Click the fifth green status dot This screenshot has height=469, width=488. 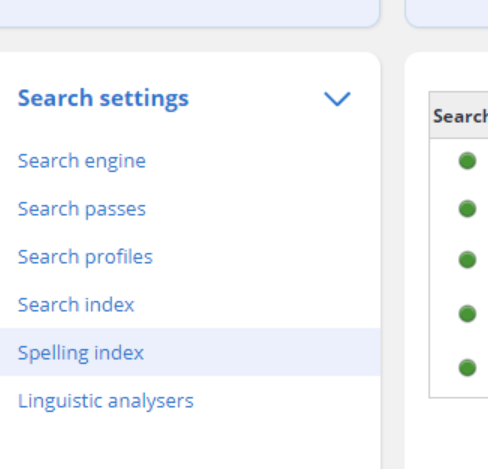pos(467,367)
